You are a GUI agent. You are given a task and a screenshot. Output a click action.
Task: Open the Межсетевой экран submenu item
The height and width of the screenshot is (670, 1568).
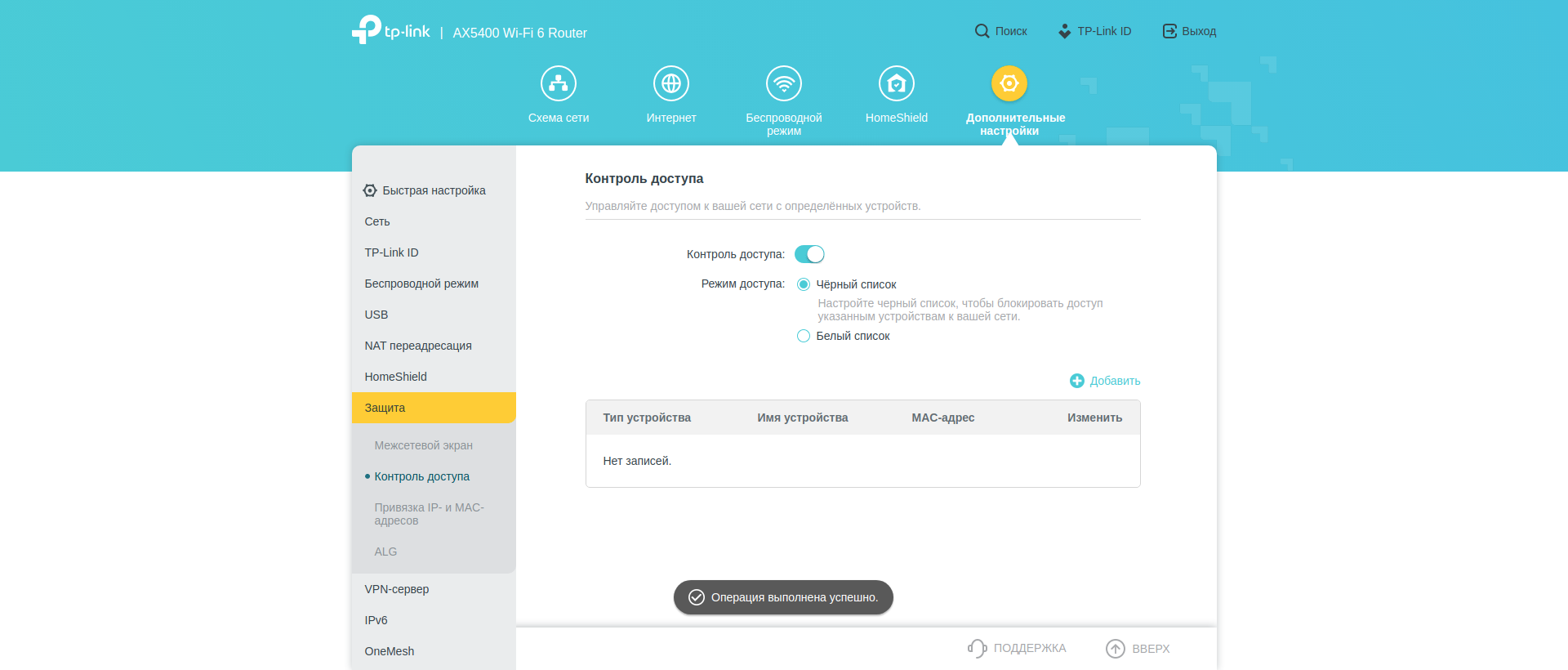click(x=423, y=445)
